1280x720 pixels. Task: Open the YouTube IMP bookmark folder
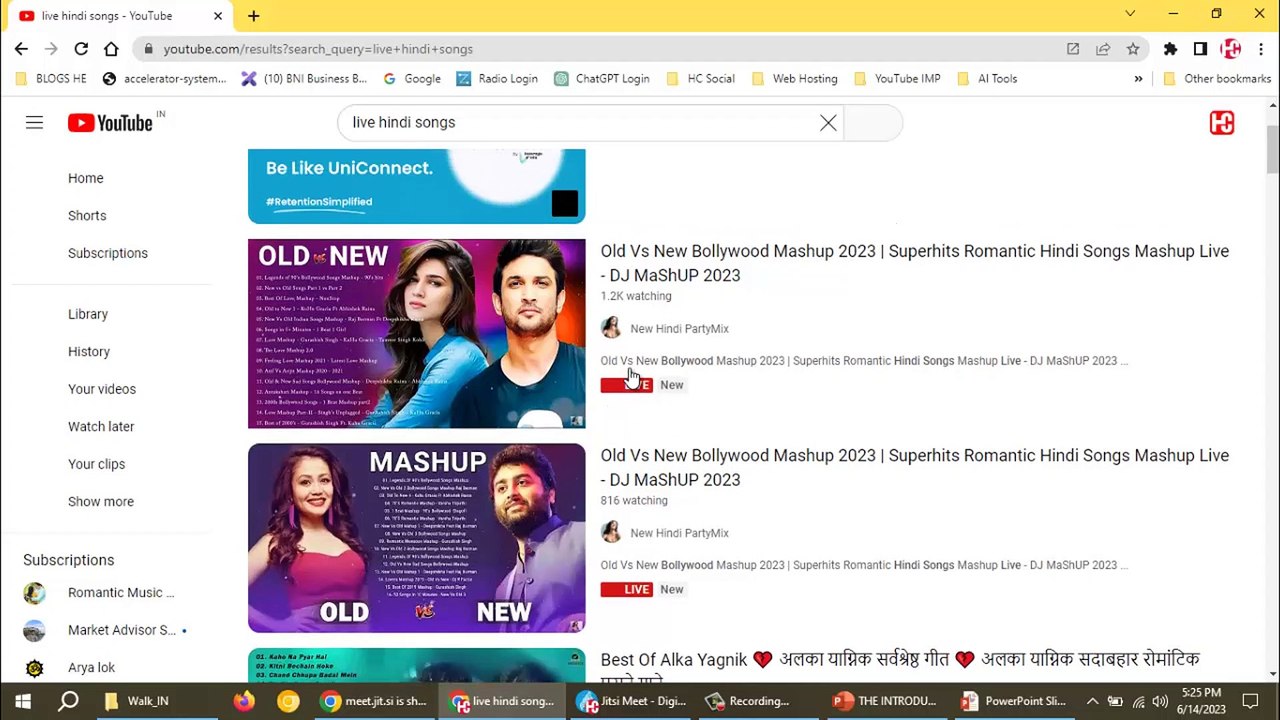(897, 78)
